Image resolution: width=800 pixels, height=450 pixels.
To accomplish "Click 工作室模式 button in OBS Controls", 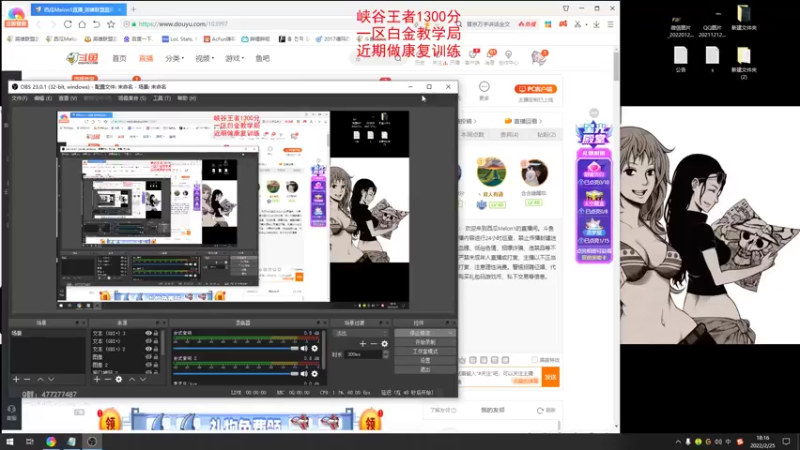I will tap(425, 352).
